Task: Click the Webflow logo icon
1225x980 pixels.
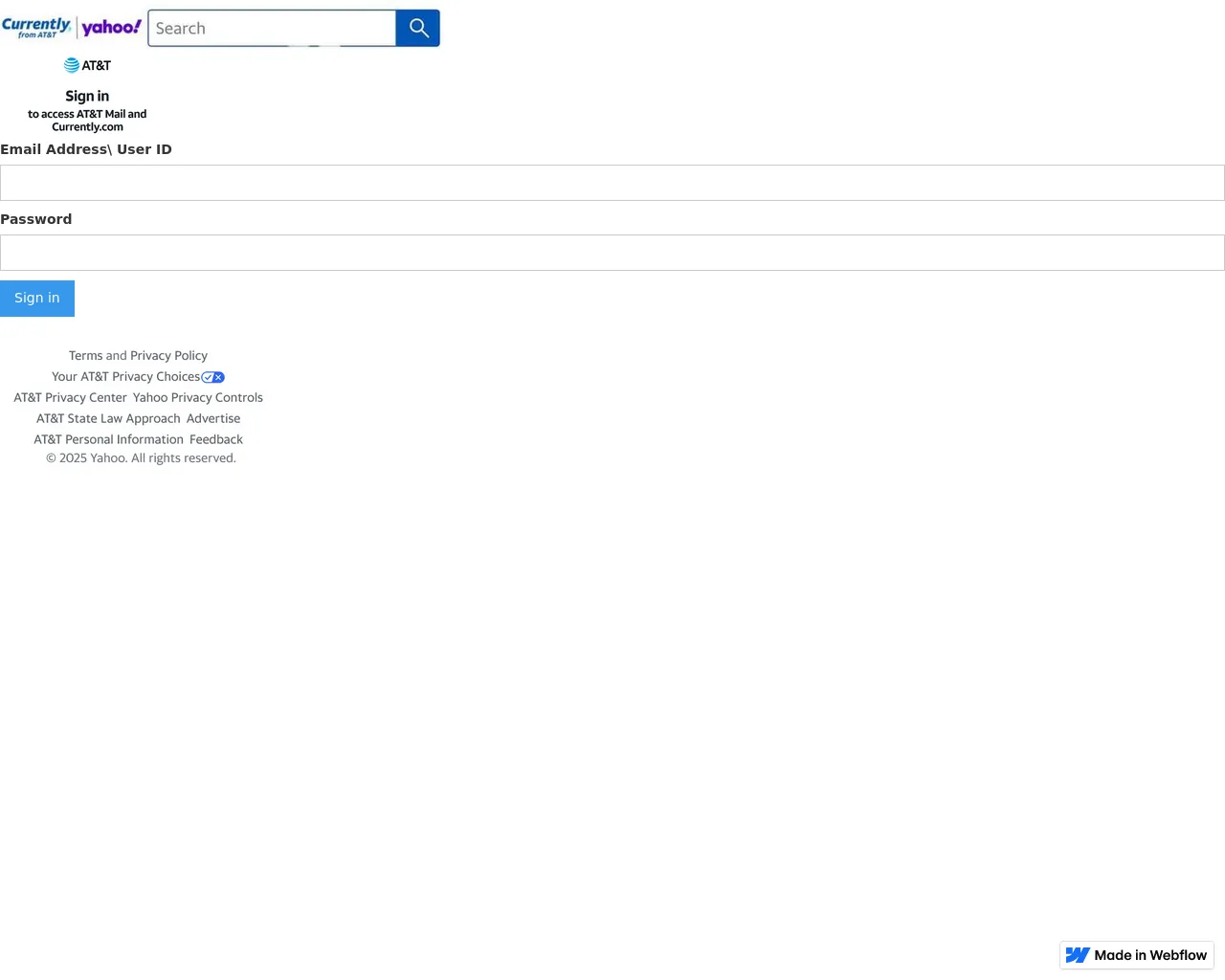Action: 1078,955
